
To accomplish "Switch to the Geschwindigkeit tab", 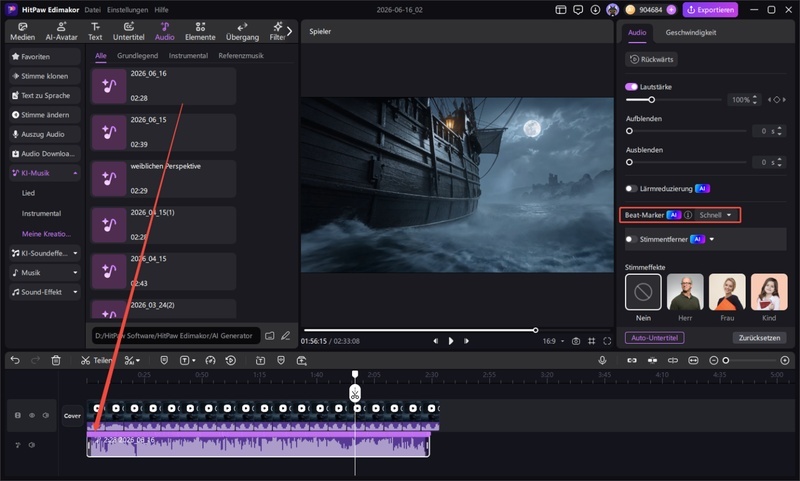I will pos(690,32).
